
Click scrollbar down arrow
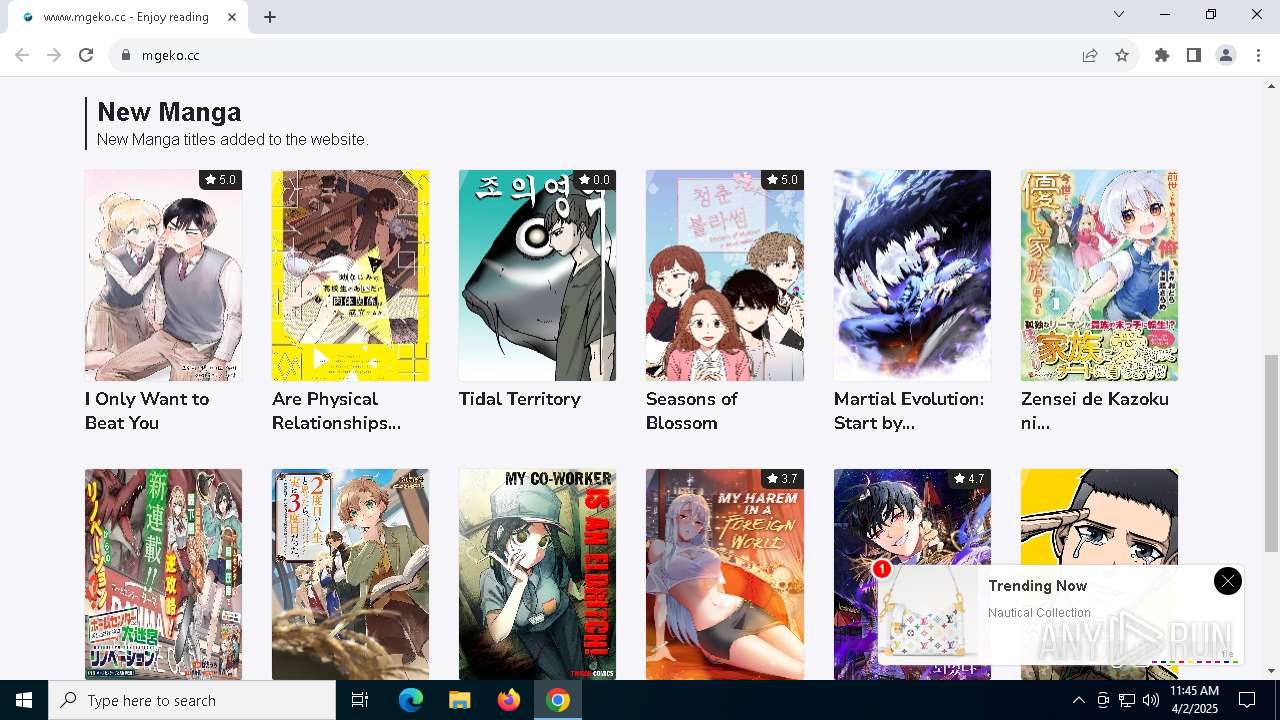pos(1271,671)
